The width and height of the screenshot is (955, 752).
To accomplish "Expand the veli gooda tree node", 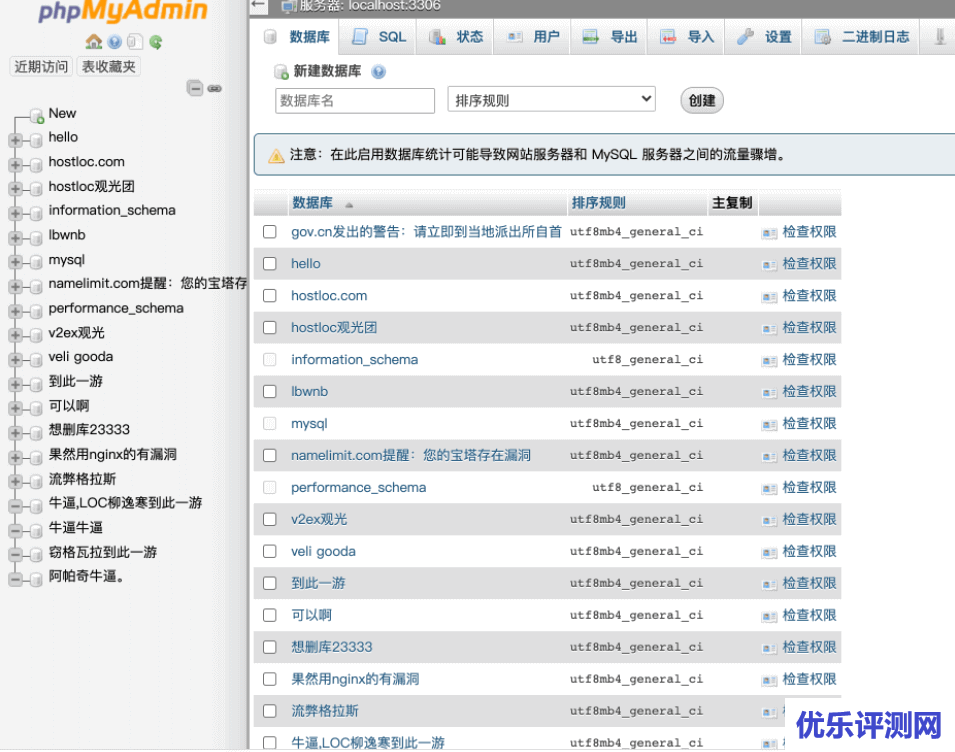I will pyautogui.click(x=15, y=359).
